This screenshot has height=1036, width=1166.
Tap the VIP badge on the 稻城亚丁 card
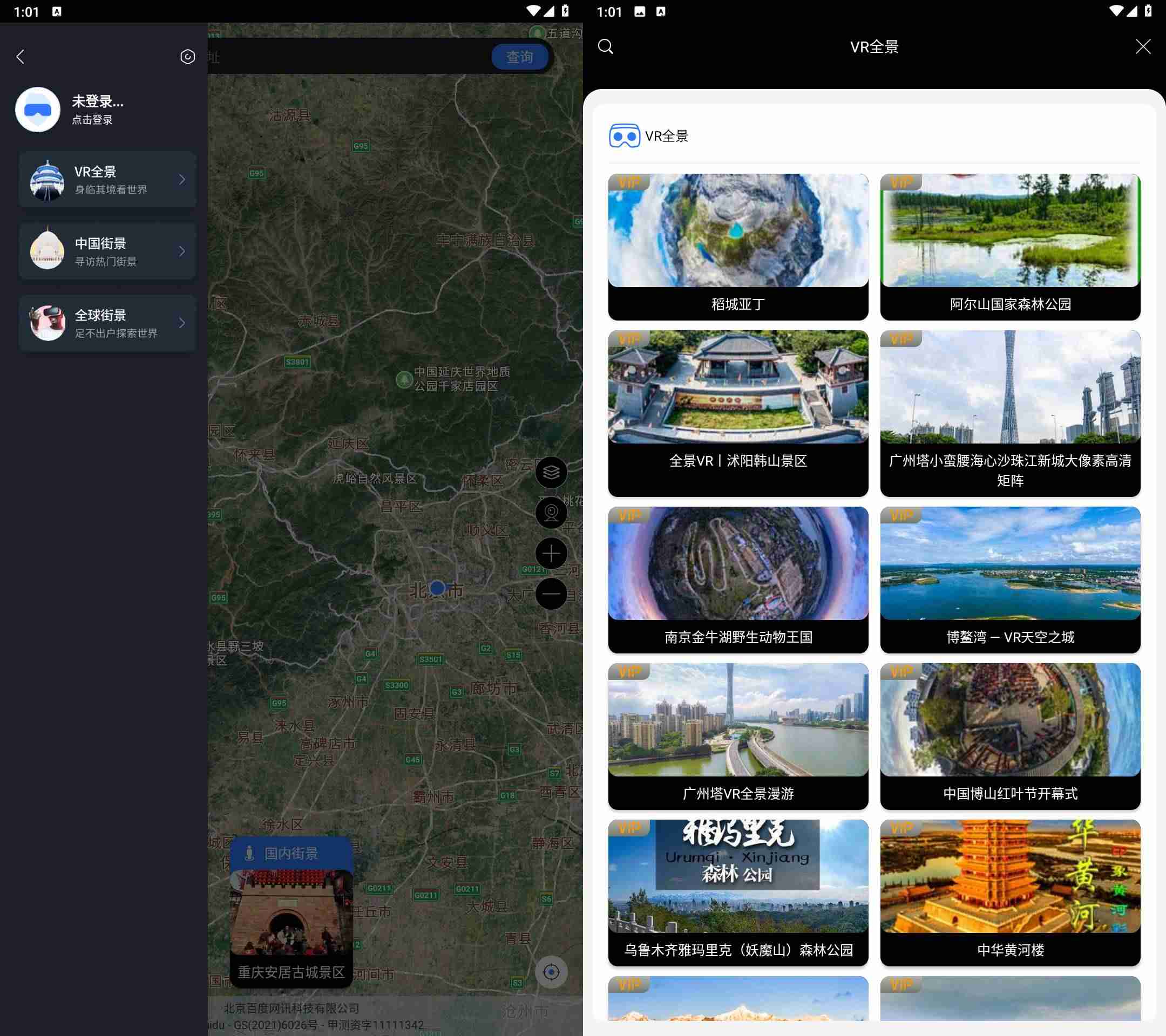coord(629,182)
